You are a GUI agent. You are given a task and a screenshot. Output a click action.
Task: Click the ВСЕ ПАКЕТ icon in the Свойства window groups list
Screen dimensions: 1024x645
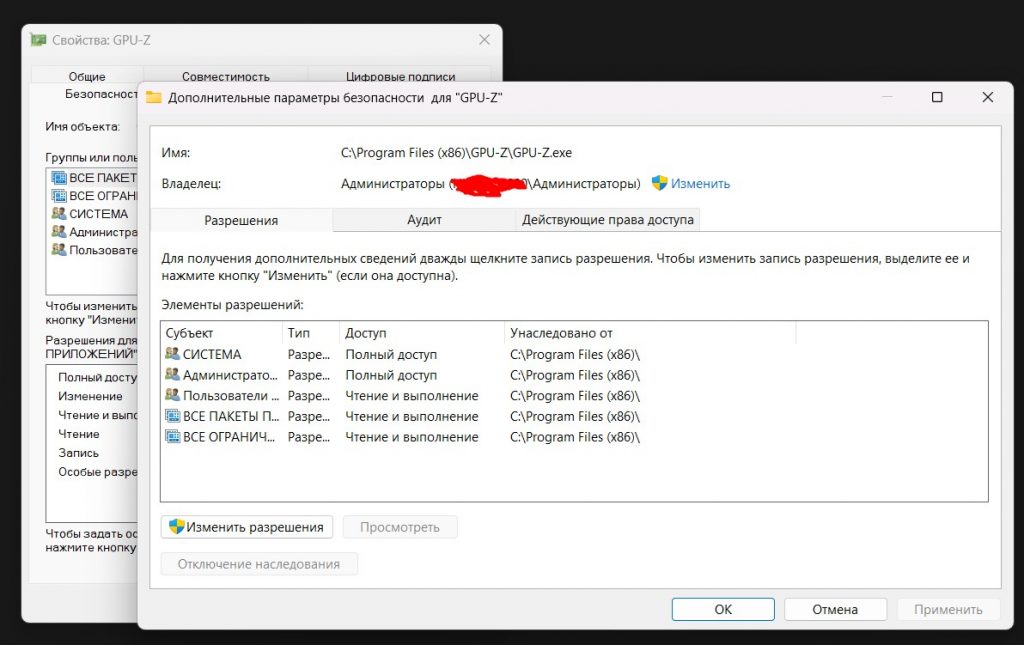coord(59,178)
